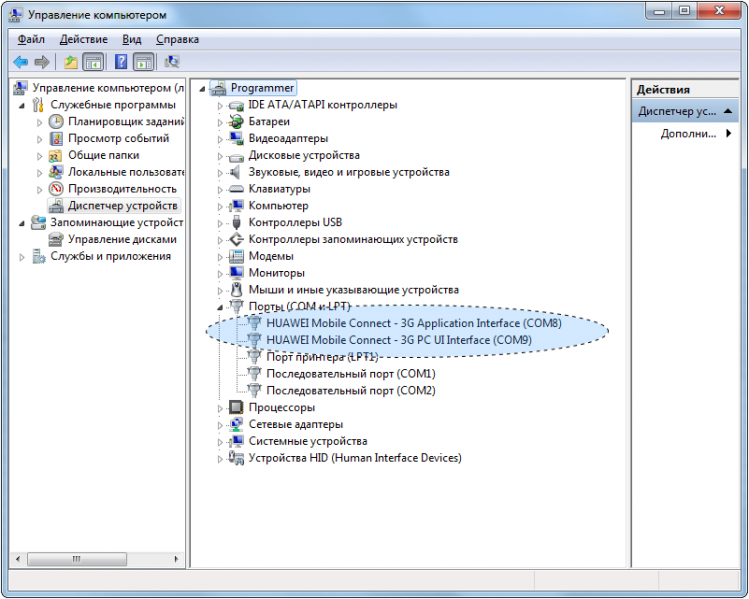Image resolution: width=749 pixels, height=599 pixels.
Task: Collapse the Programmer root node
Action: coord(203,88)
